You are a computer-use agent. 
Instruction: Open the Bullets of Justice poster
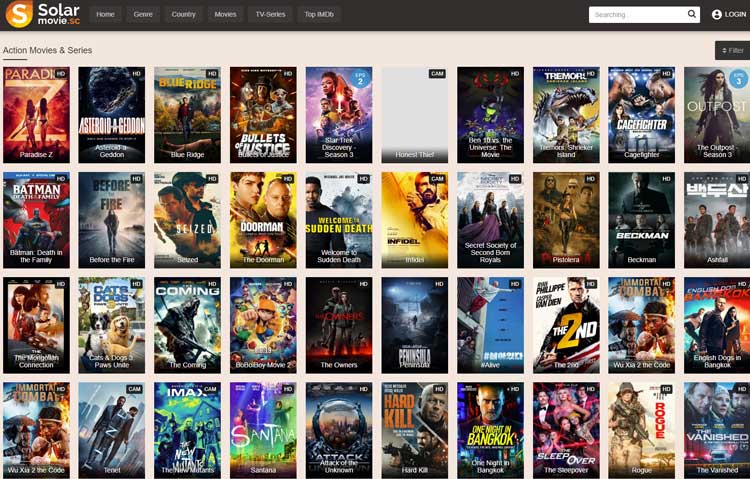(x=263, y=115)
